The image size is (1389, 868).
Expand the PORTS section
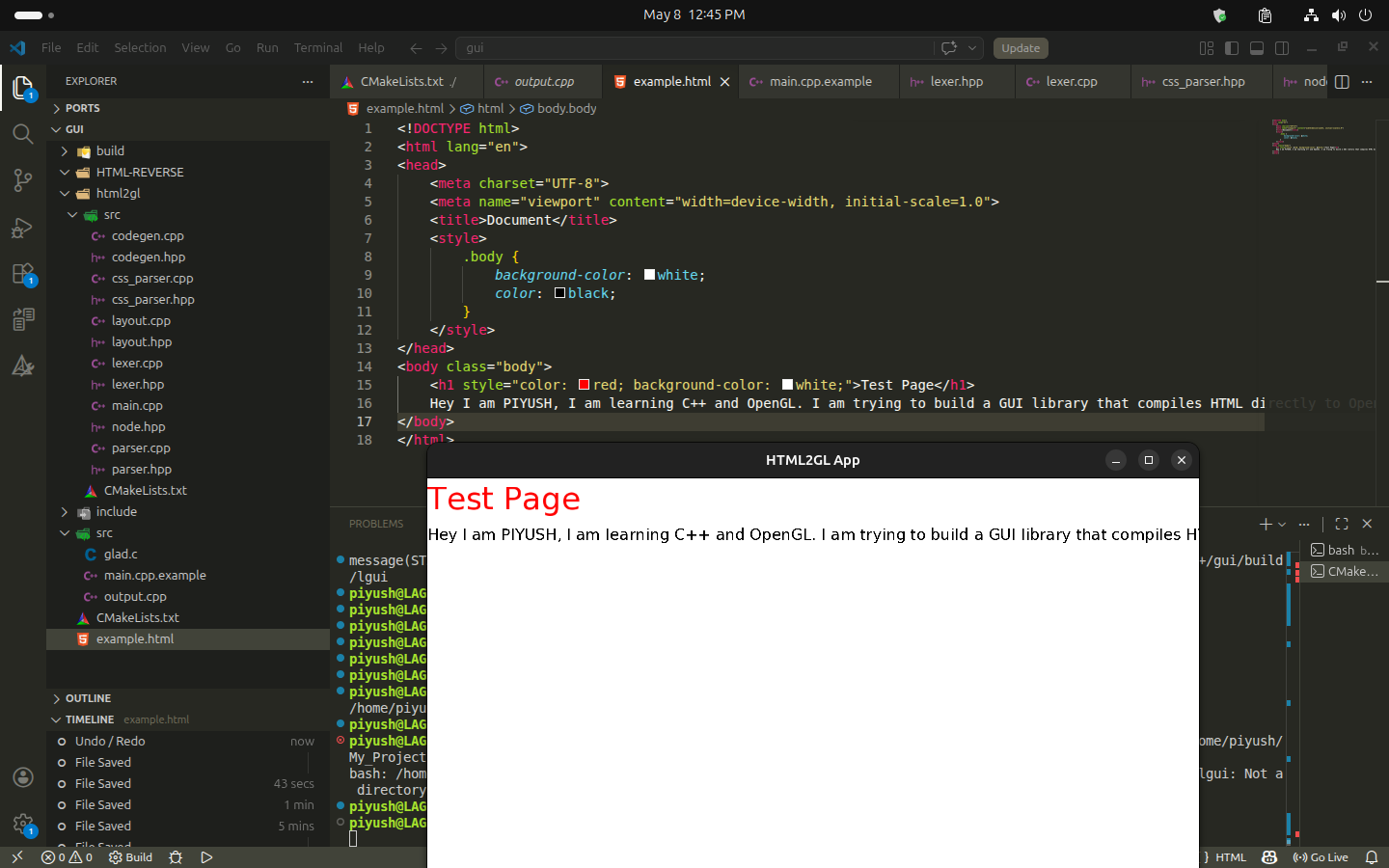pyautogui.click(x=188, y=108)
